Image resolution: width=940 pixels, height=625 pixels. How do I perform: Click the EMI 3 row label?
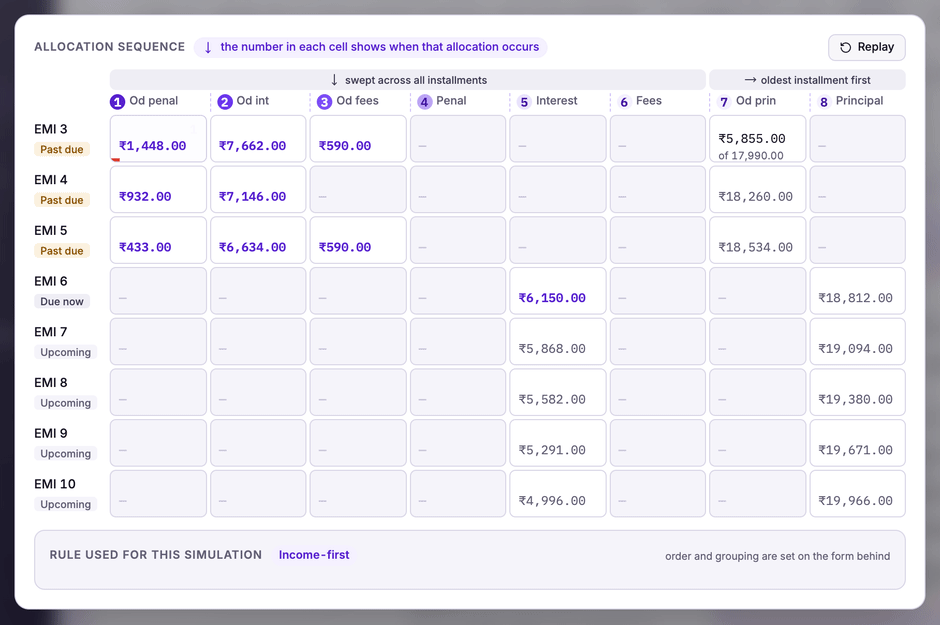click(x=51, y=129)
